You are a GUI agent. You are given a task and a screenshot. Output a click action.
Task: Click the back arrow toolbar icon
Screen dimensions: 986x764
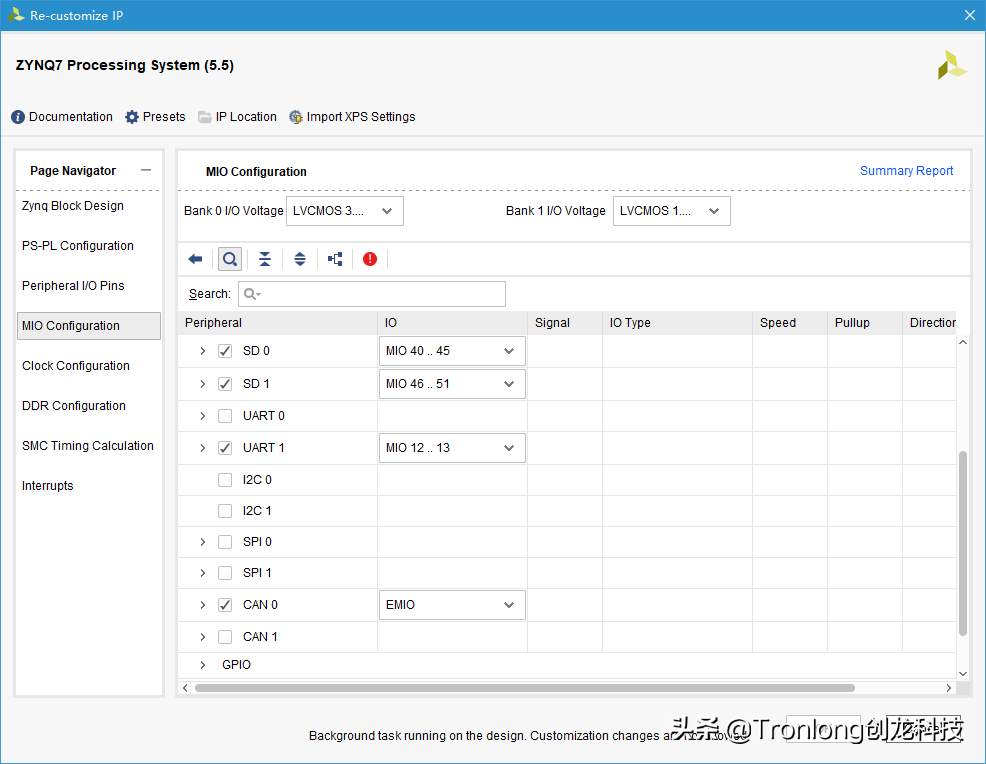(x=196, y=259)
